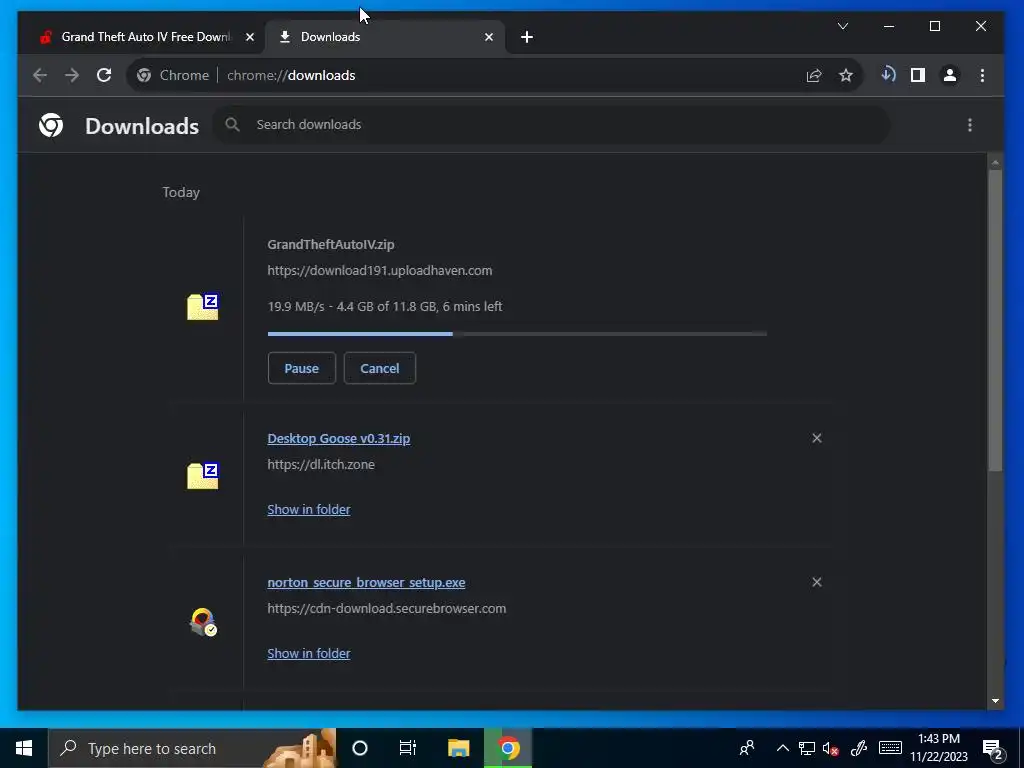Image resolution: width=1024 pixels, height=768 pixels.
Task: Open Downloads page more actions menu
Action: pyautogui.click(x=970, y=125)
